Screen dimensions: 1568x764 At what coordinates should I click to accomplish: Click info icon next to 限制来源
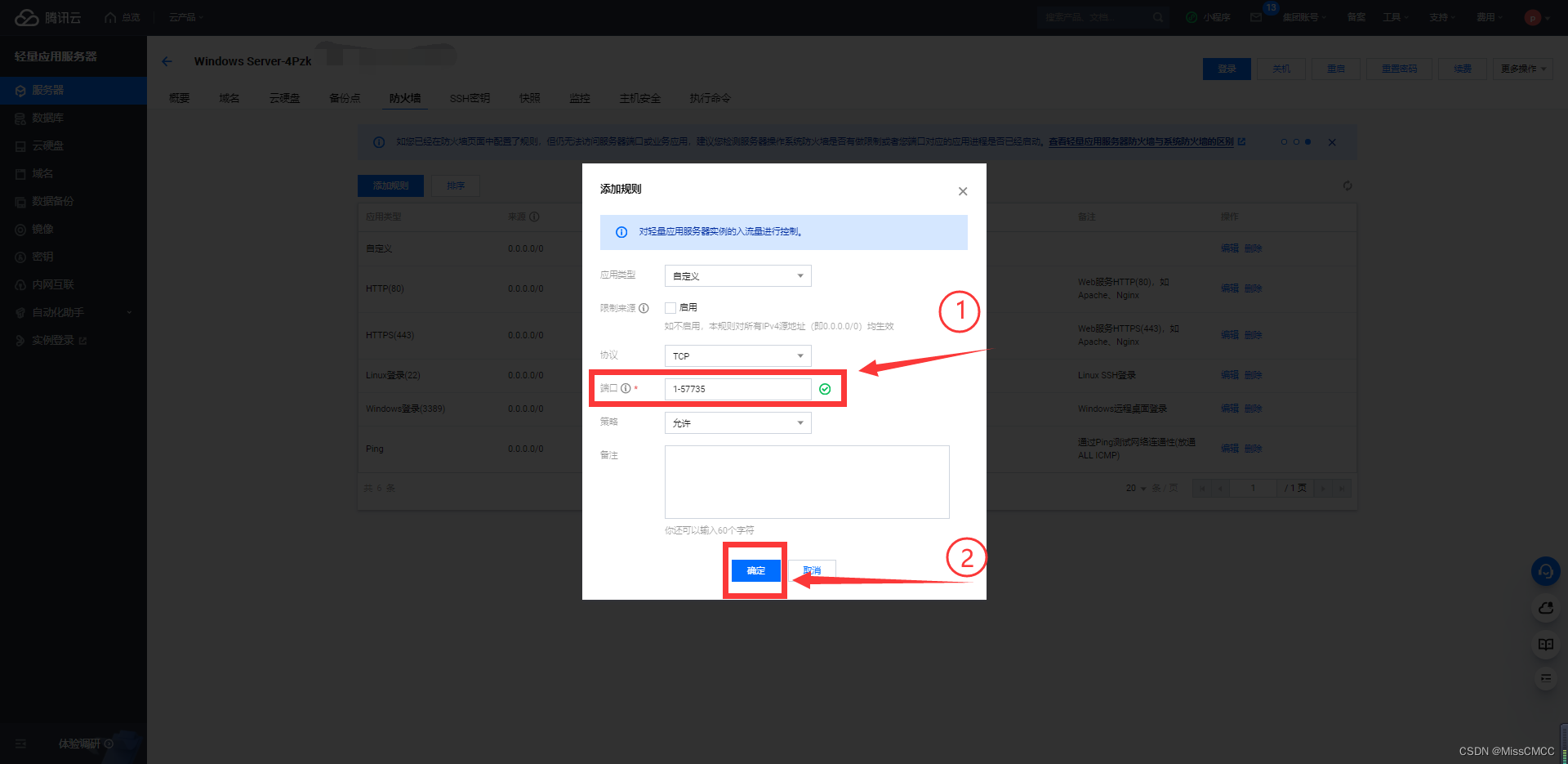(644, 308)
